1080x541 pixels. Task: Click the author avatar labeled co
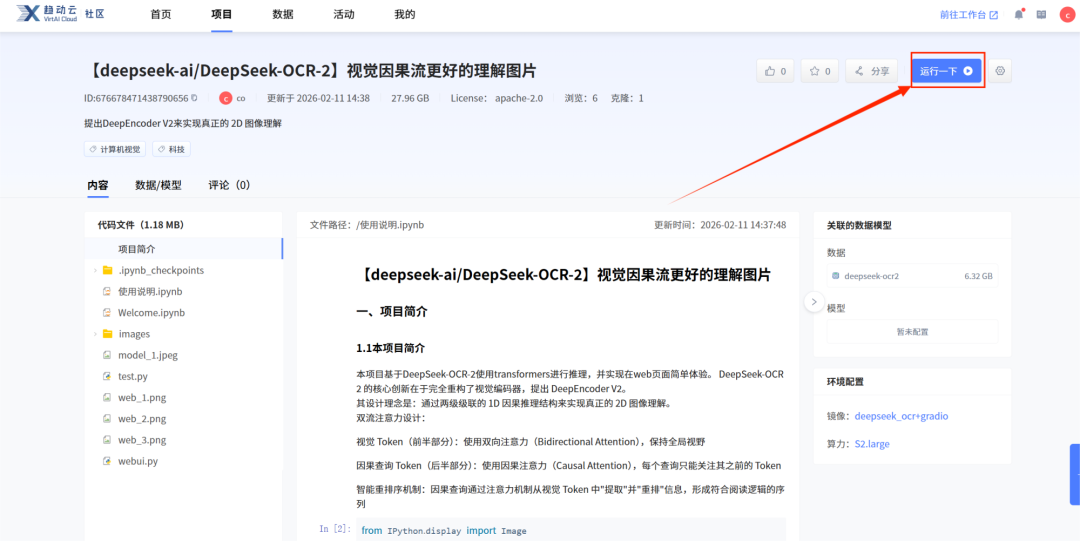pos(225,99)
